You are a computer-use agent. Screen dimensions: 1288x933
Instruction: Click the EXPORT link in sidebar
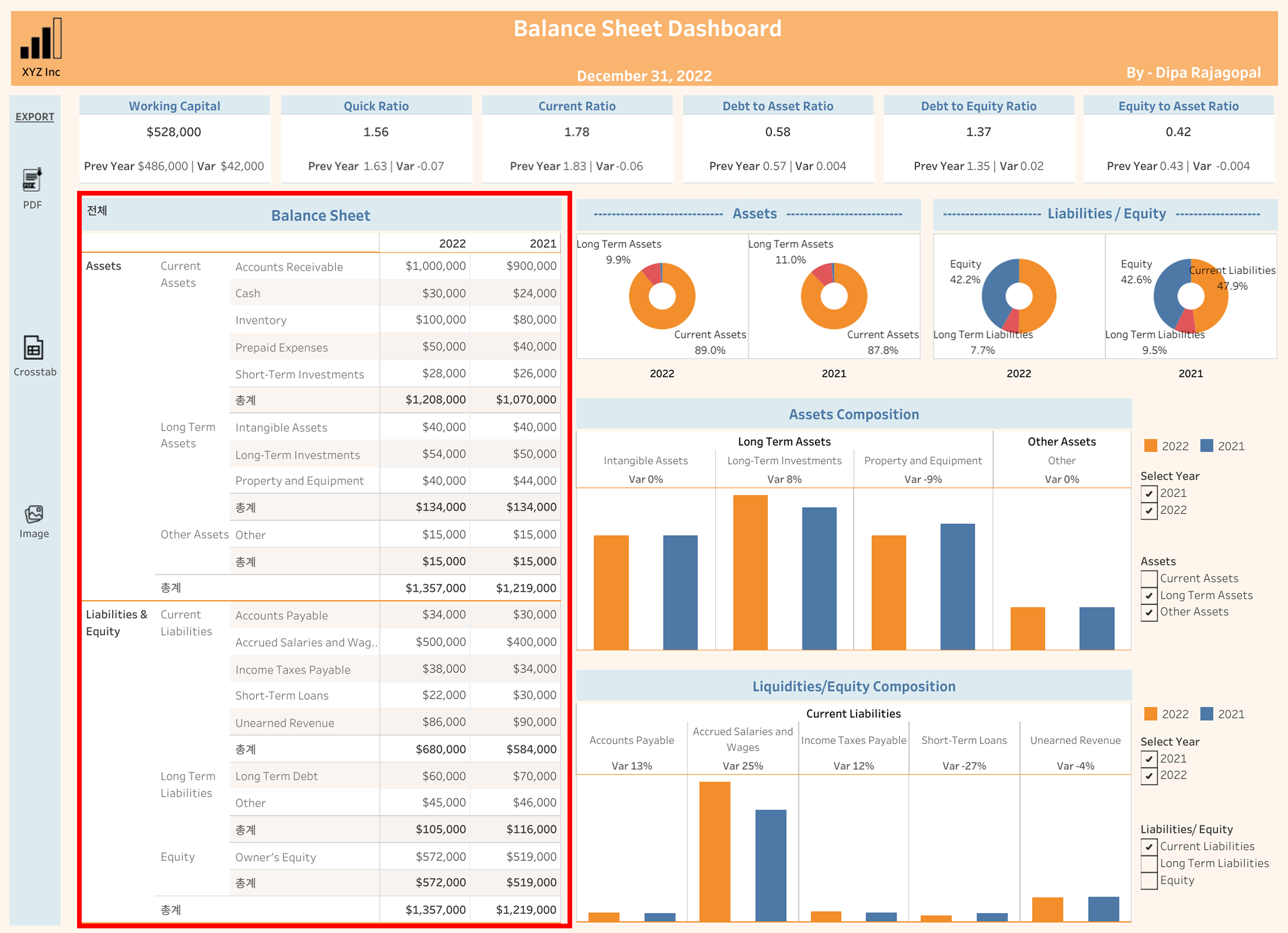click(x=35, y=116)
